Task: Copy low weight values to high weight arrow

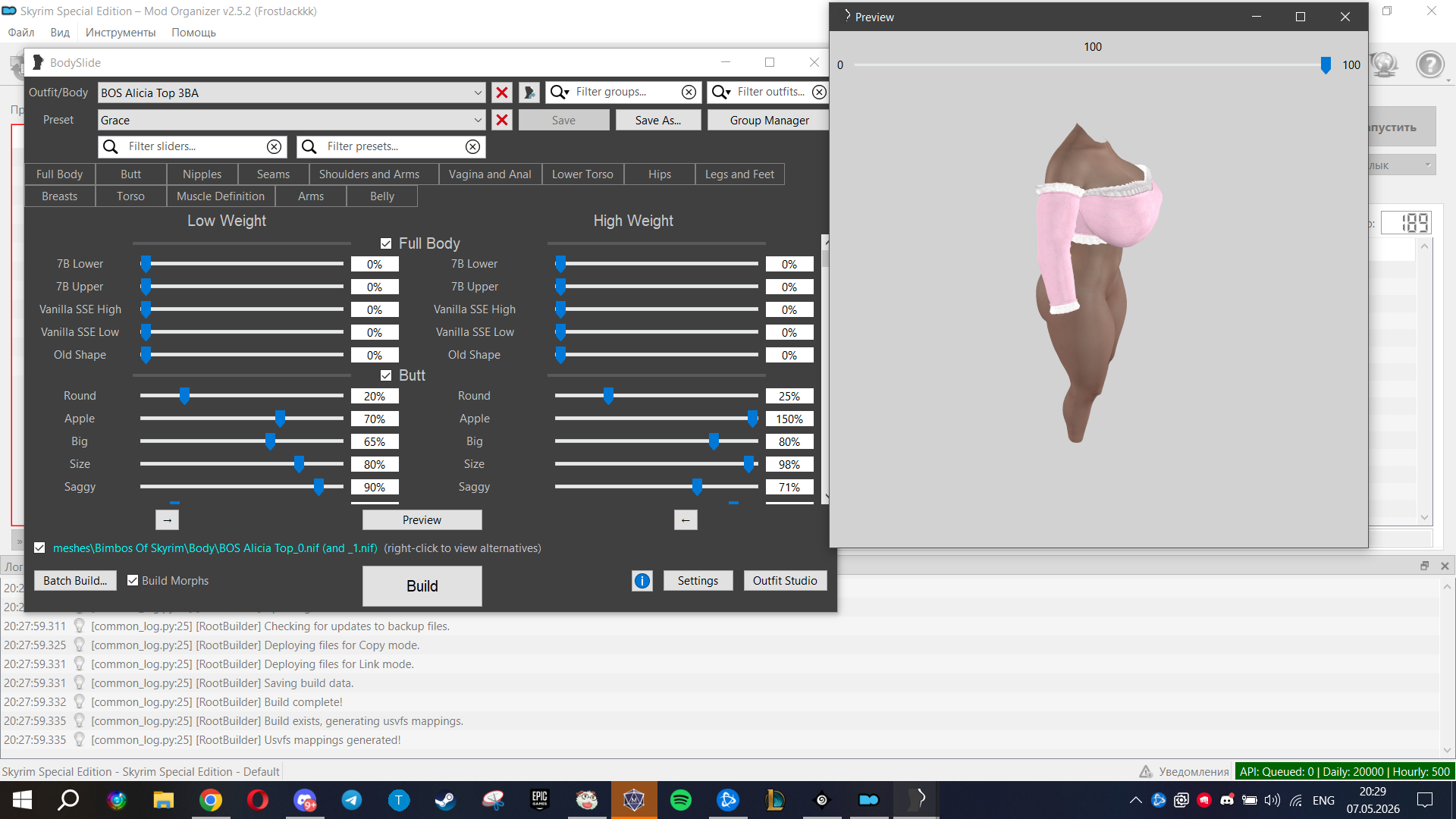Action: [x=168, y=520]
